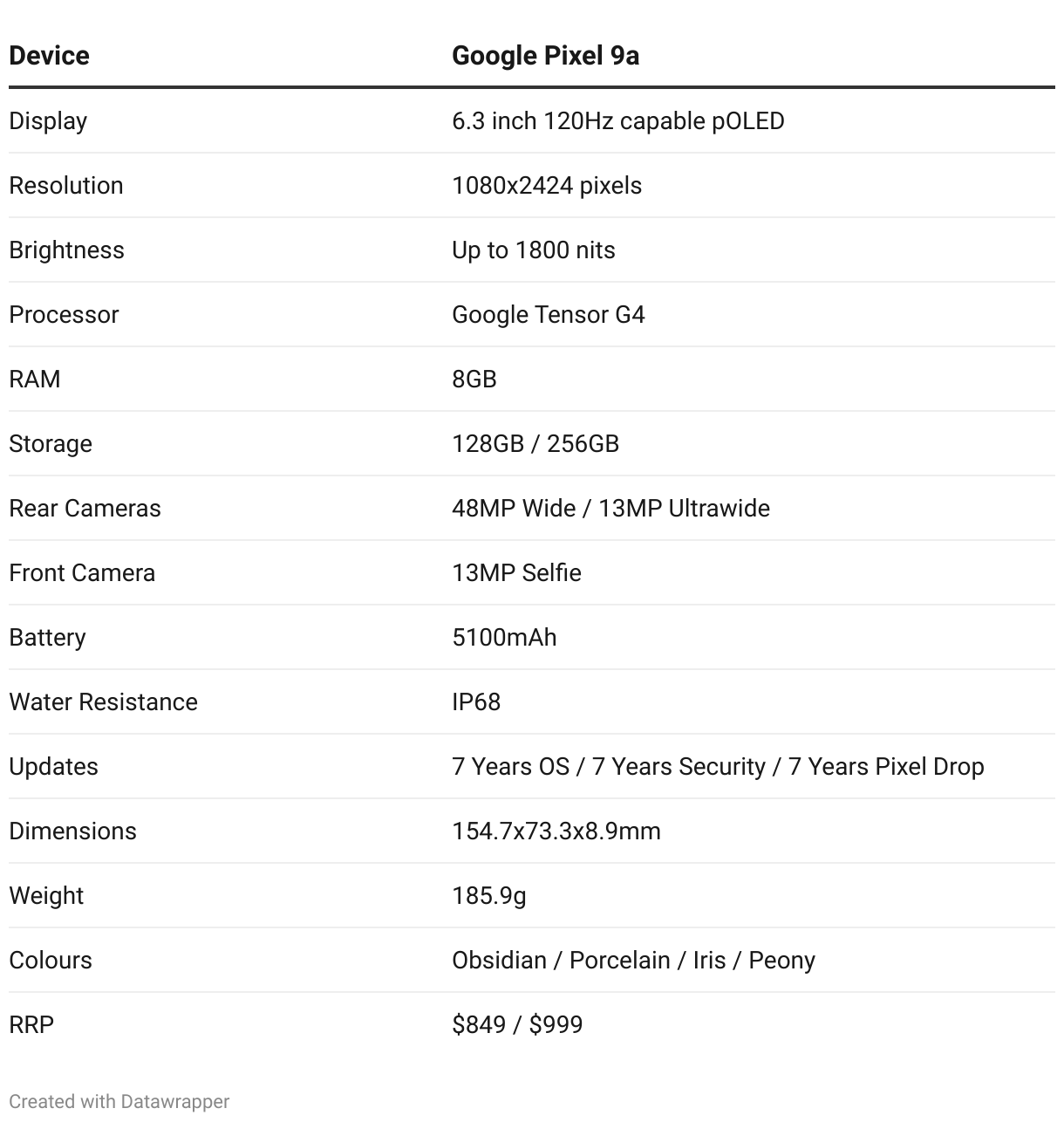Click the $849 / $999 RRP value
The image size is (1064, 1122).
517,1025
